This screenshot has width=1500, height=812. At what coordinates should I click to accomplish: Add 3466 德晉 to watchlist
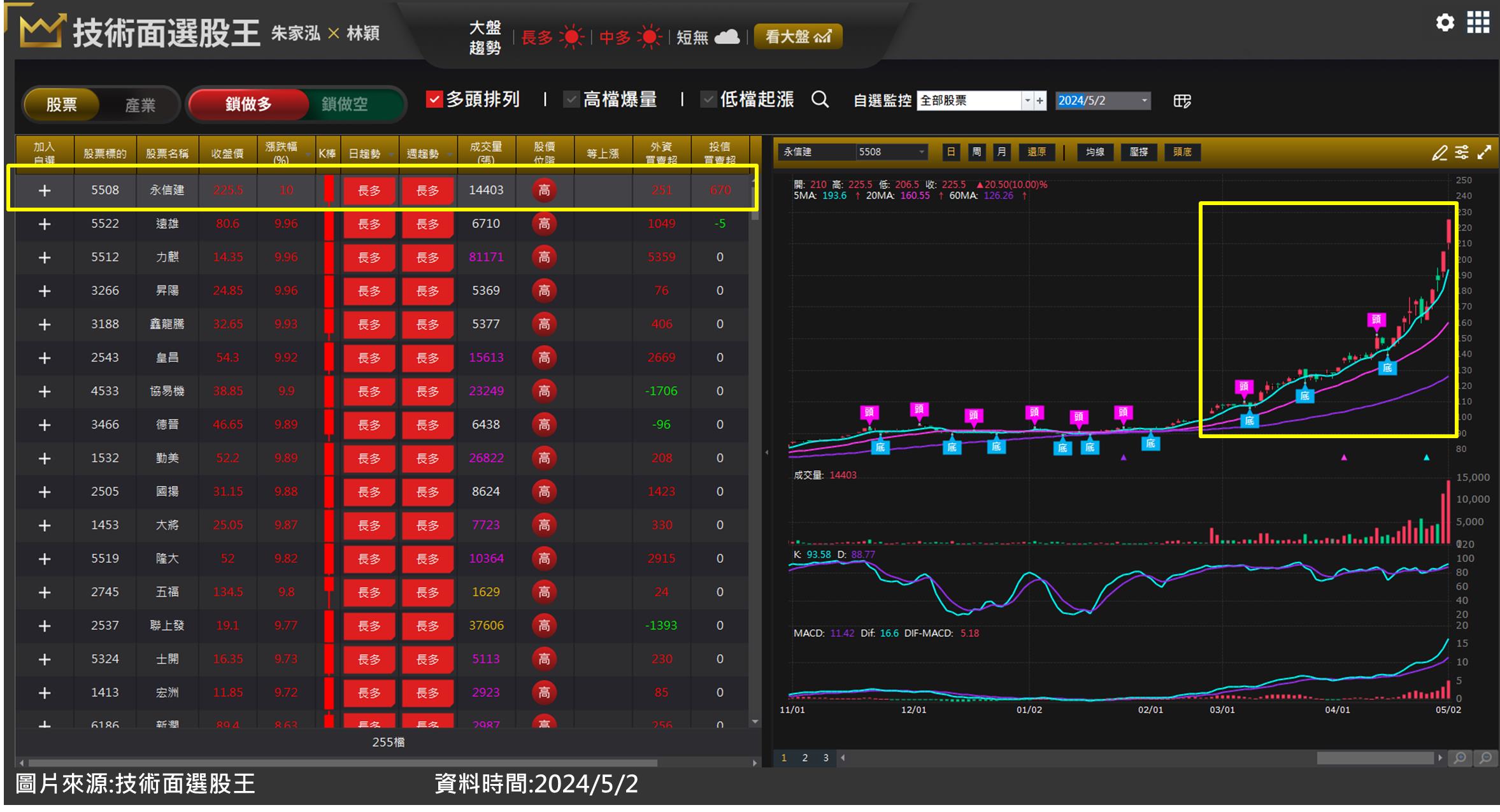pyautogui.click(x=44, y=425)
